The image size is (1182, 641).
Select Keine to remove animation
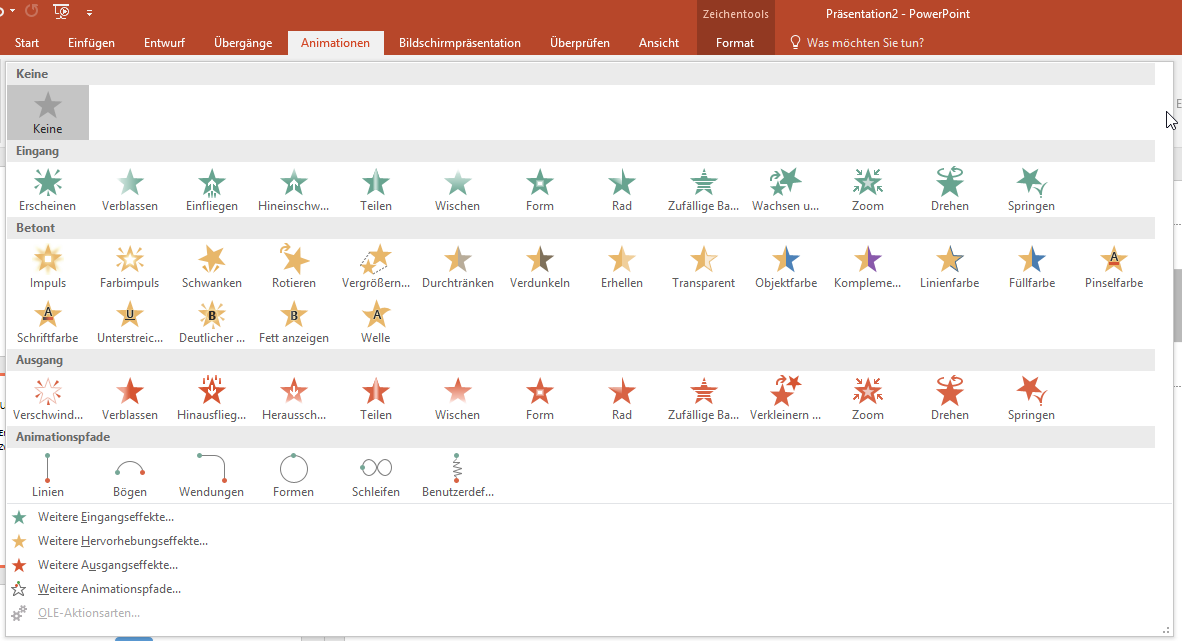point(48,111)
